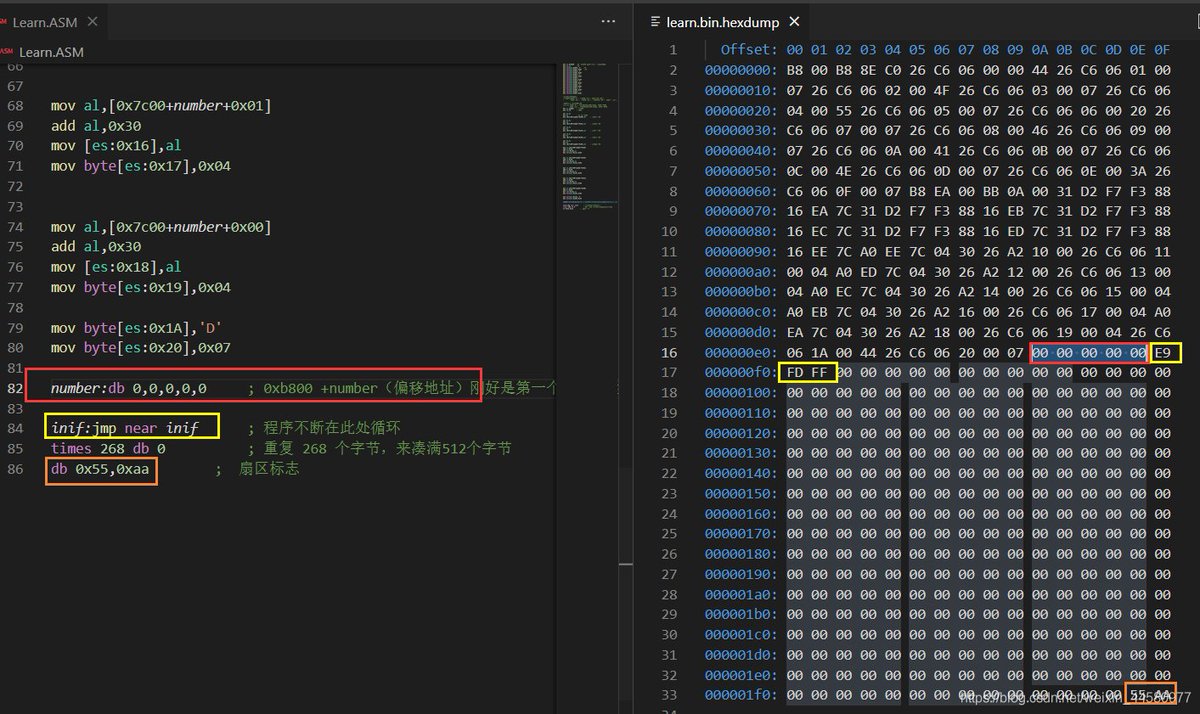Click the '00000010:' offset row label
This screenshot has width=1200, height=714.
pos(741,89)
